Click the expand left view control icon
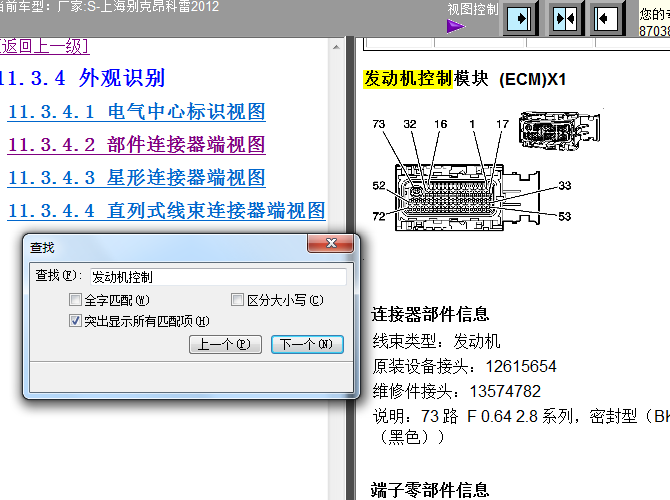The width and height of the screenshot is (670, 500). tap(606, 19)
